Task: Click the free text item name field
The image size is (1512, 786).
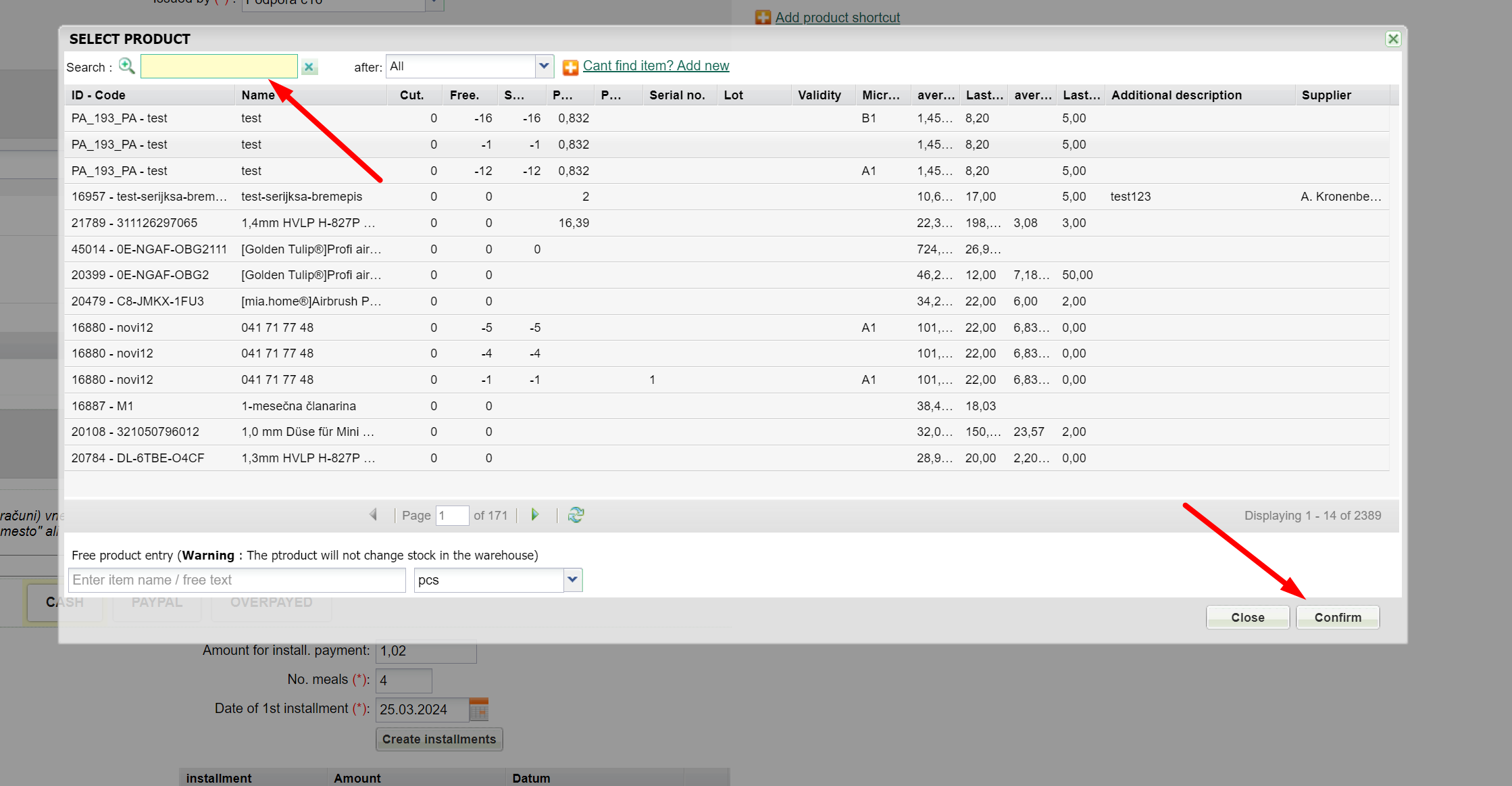Action: [x=236, y=580]
